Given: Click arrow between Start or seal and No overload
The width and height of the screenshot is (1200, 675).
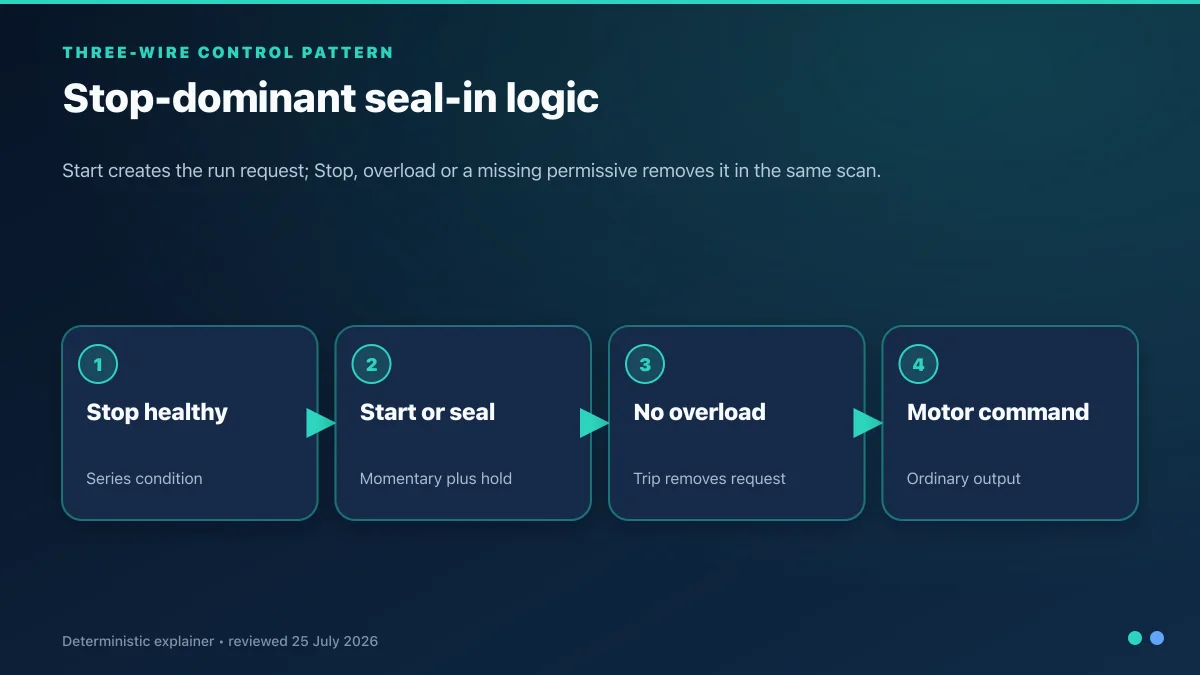Looking at the screenshot, I should pos(595,423).
